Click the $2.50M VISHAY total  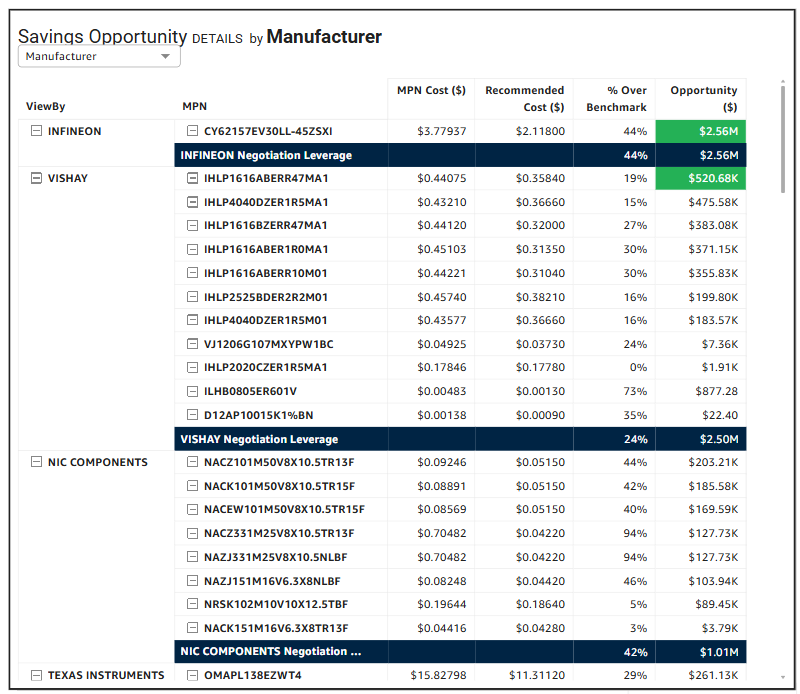[x=719, y=439]
